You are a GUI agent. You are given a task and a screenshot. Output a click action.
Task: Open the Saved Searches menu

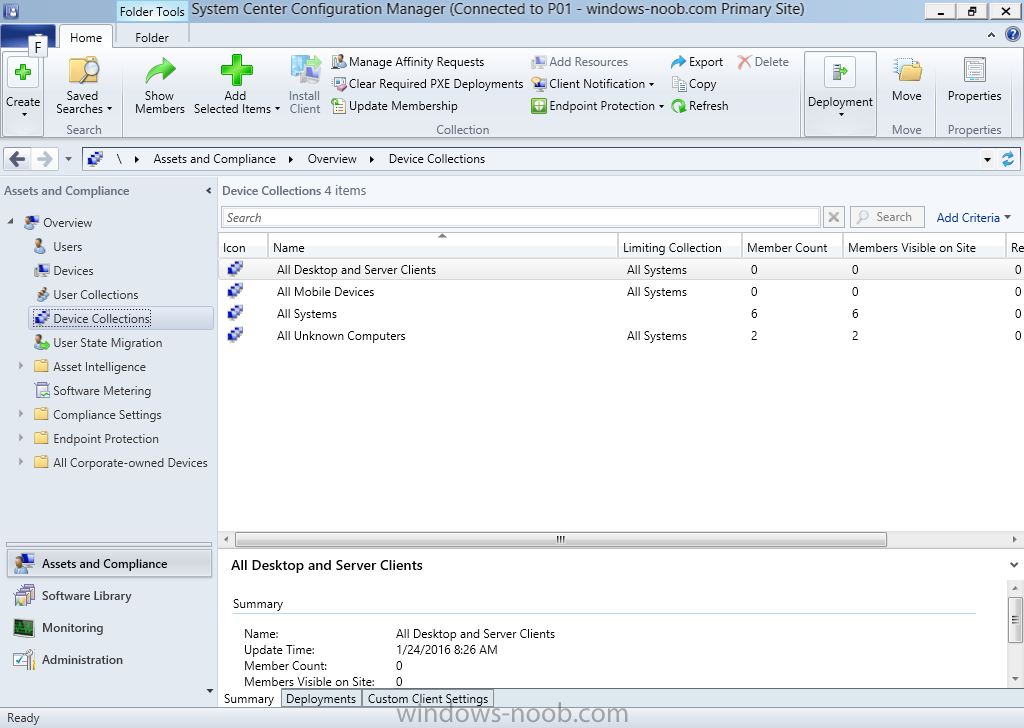pyautogui.click(x=84, y=87)
